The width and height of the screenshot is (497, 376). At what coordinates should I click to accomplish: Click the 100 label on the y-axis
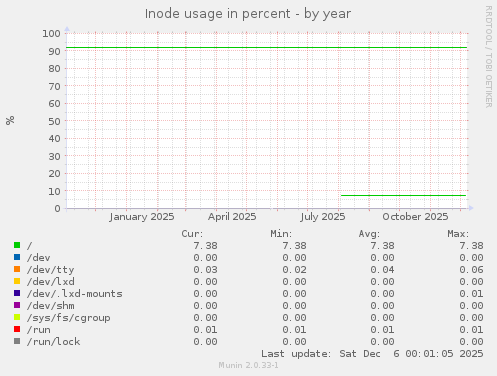point(51,33)
